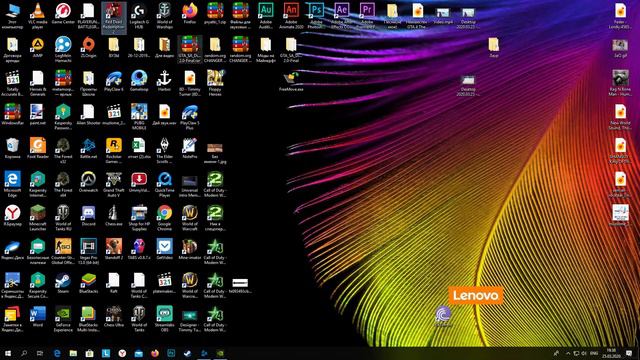Launch Overwatch shortcut
Image resolution: width=640 pixels, height=360 pixels.
(88, 182)
